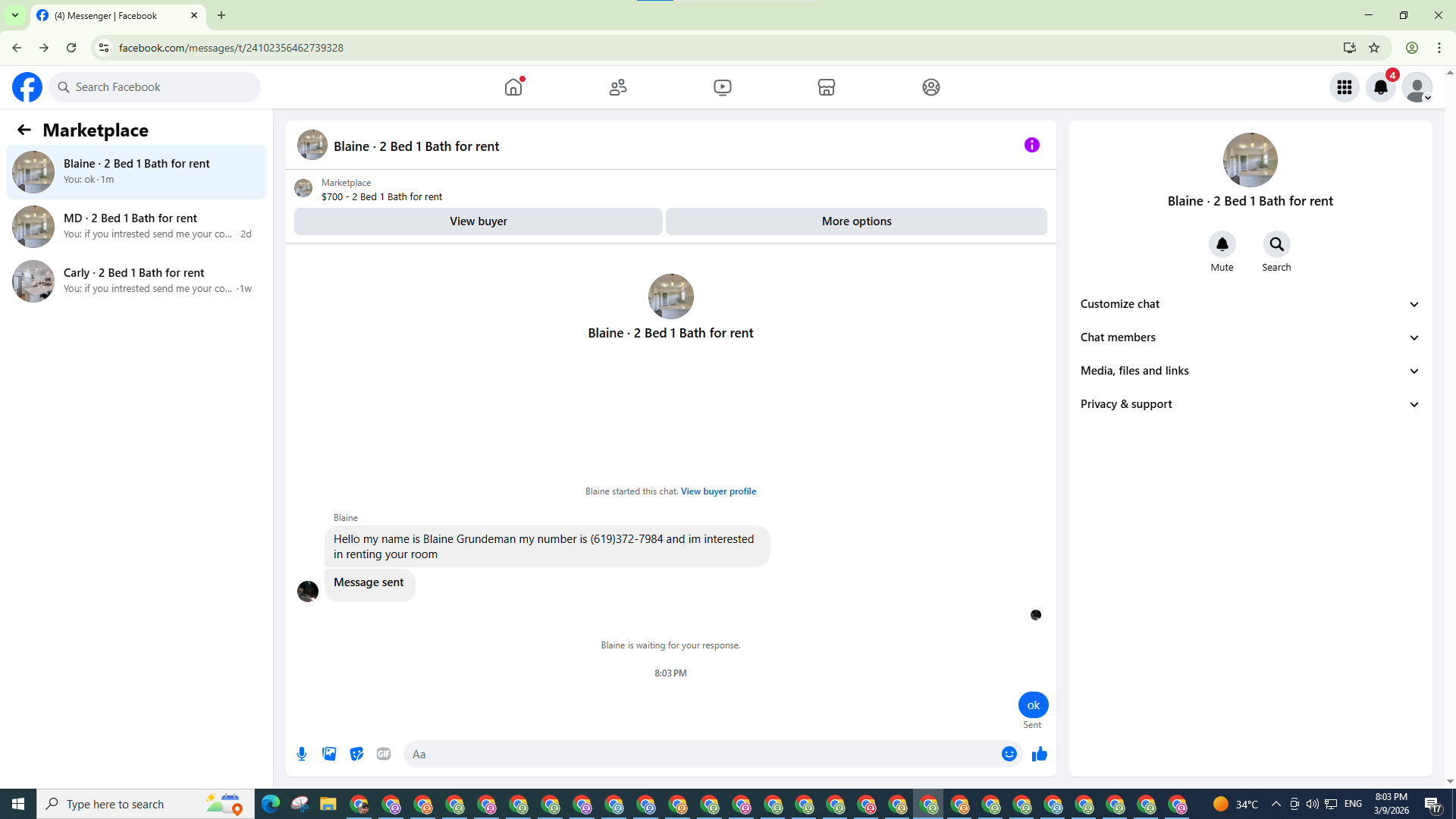Expand Privacy & support section
The width and height of the screenshot is (1456, 819).
pyautogui.click(x=1250, y=404)
